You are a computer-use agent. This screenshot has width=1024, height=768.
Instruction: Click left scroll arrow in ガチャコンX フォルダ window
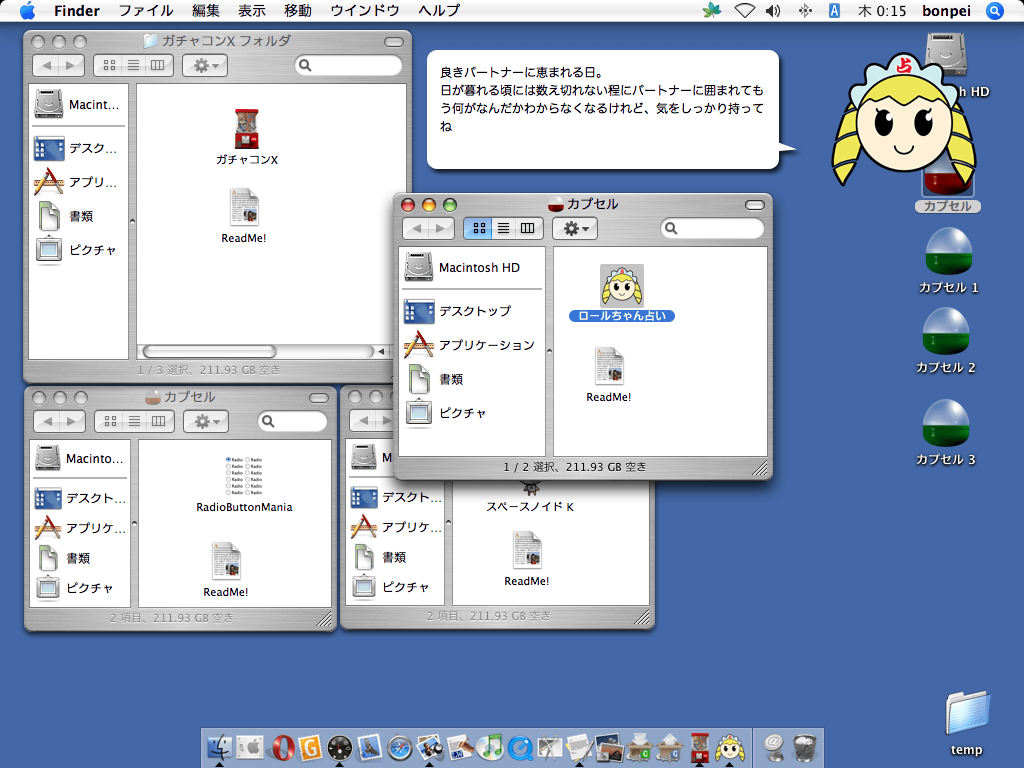(381, 351)
